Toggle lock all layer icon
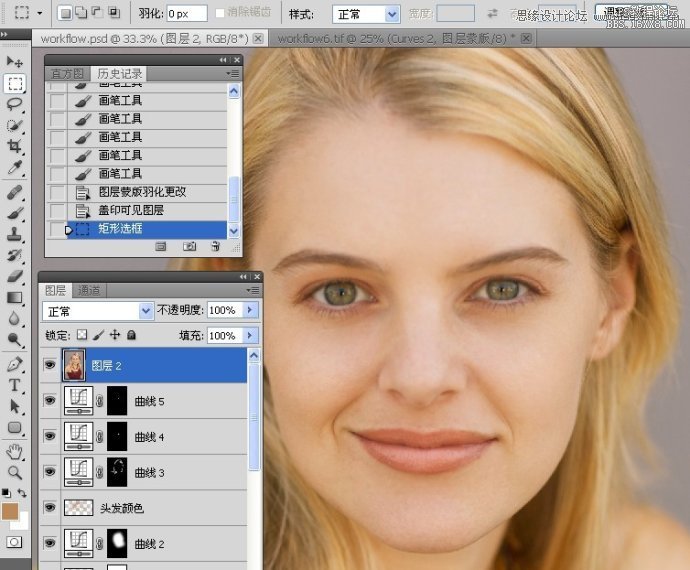690x570 pixels. tap(131, 335)
